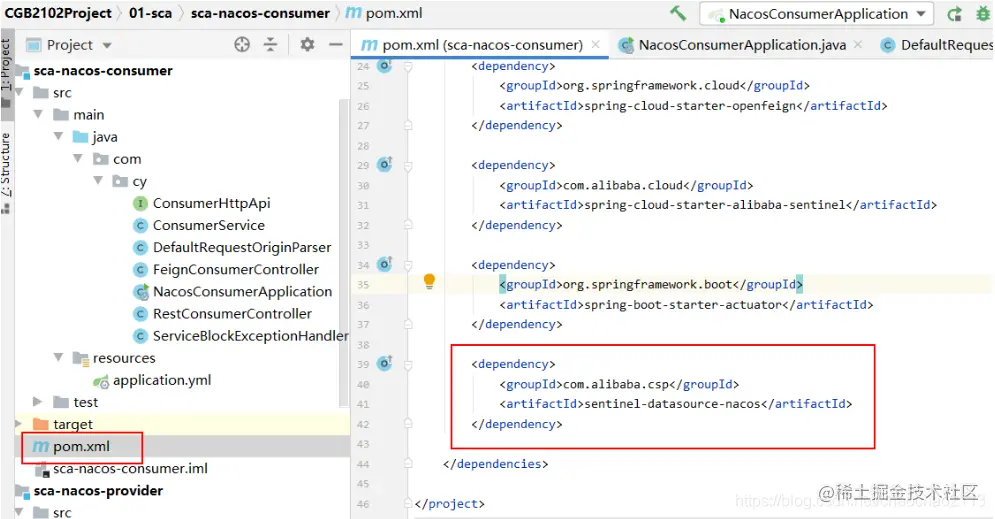Fold the dependency block at line 34
The height and width of the screenshot is (519, 995).
tap(408, 265)
